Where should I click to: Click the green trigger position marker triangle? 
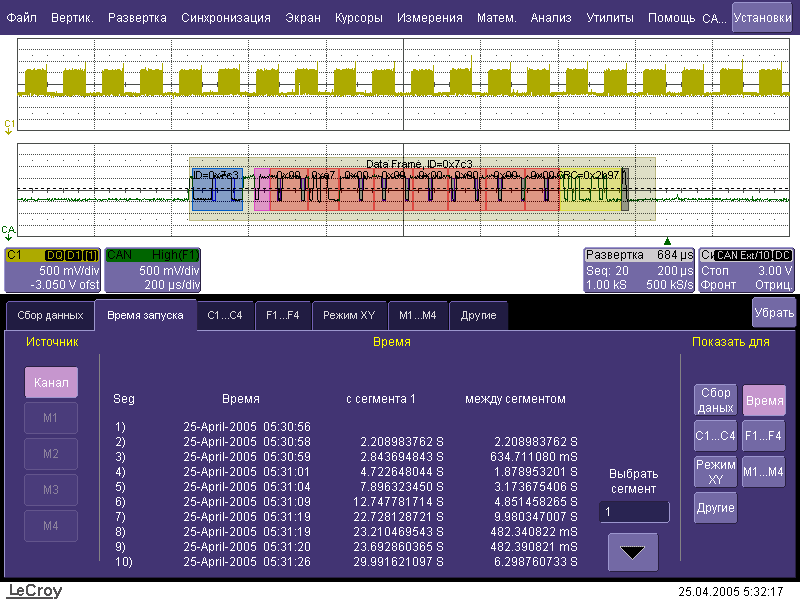(x=667, y=241)
